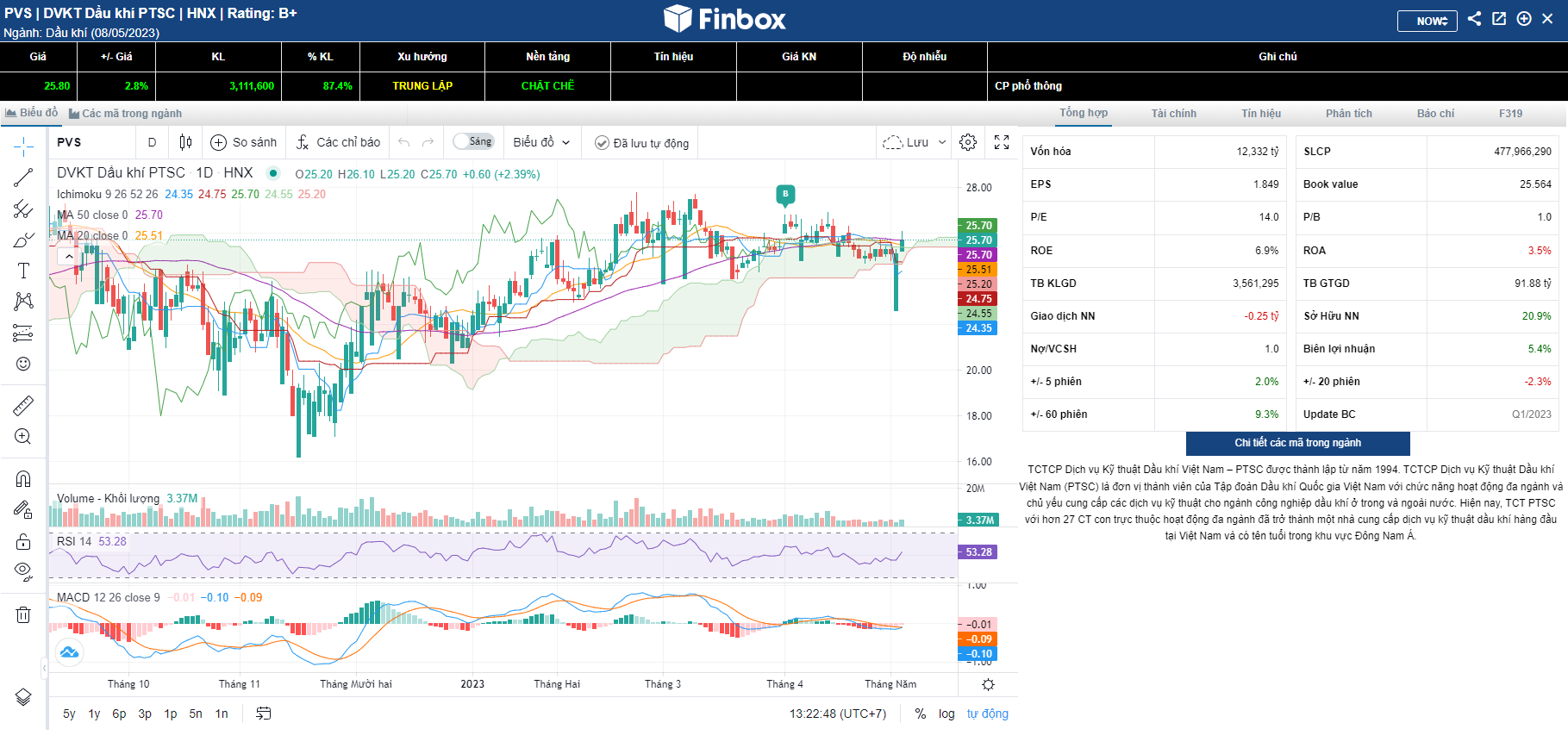Open the forecasting and measurement tools
1568x754 pixels.
(x=23, y=333)
